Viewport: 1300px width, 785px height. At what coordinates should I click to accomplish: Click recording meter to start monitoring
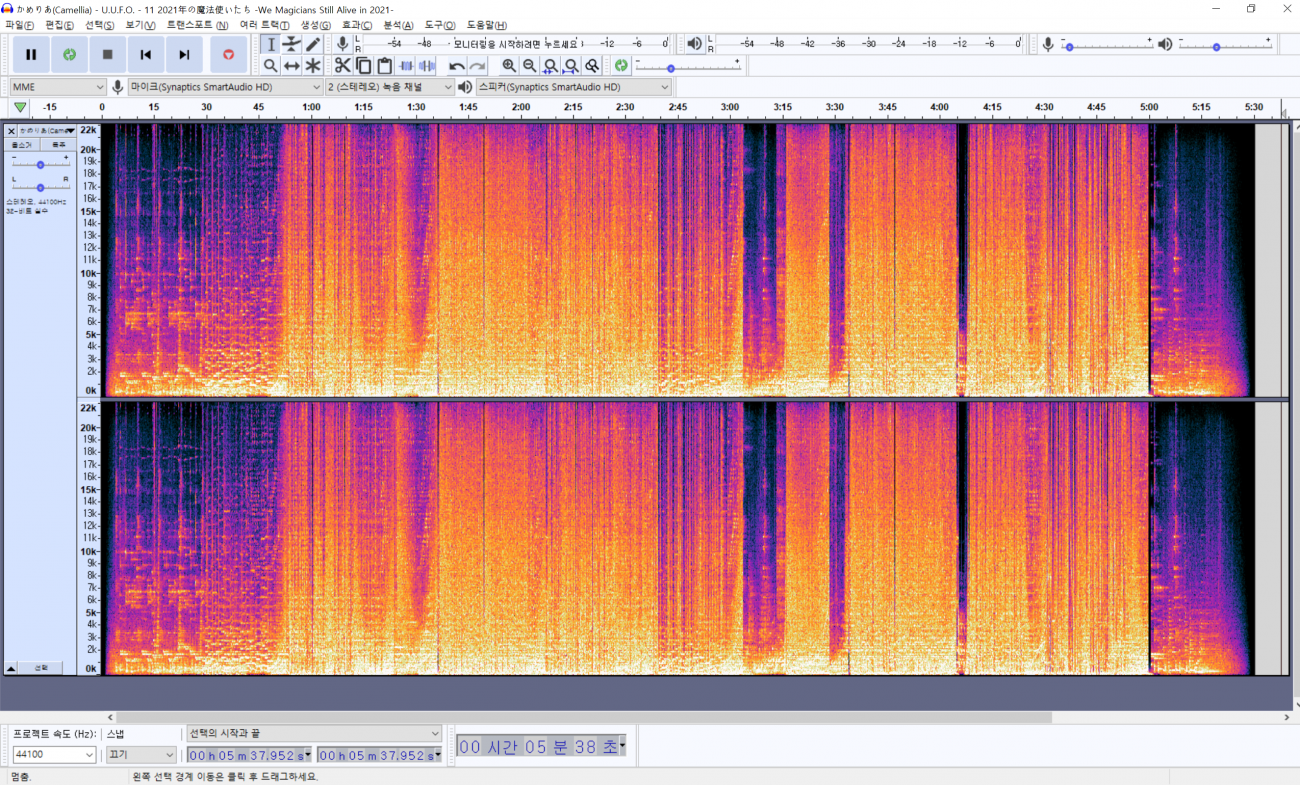click(515, 44)
